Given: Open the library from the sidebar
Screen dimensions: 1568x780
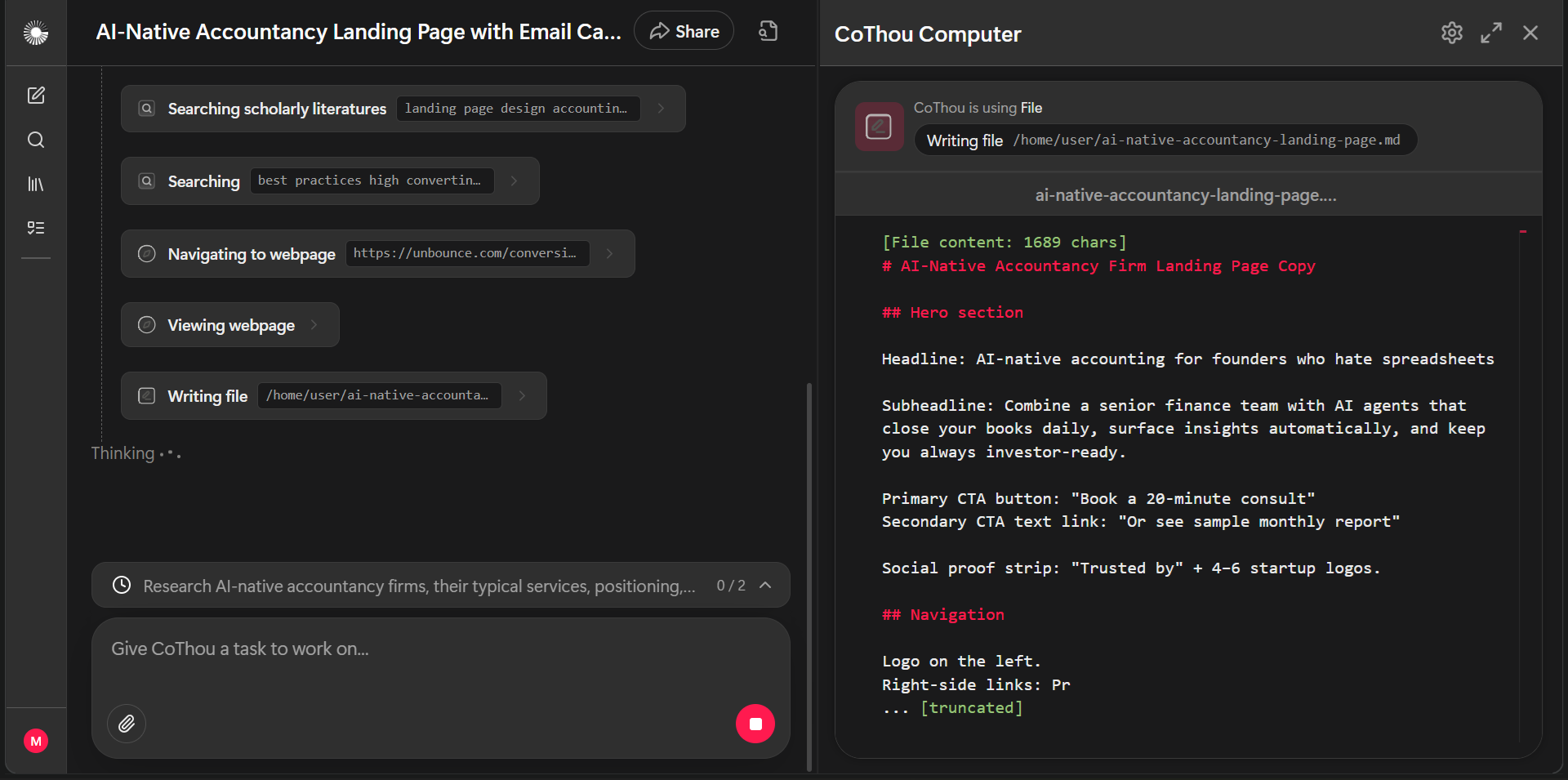Looking at the screenshot, I should coord(36,184).
